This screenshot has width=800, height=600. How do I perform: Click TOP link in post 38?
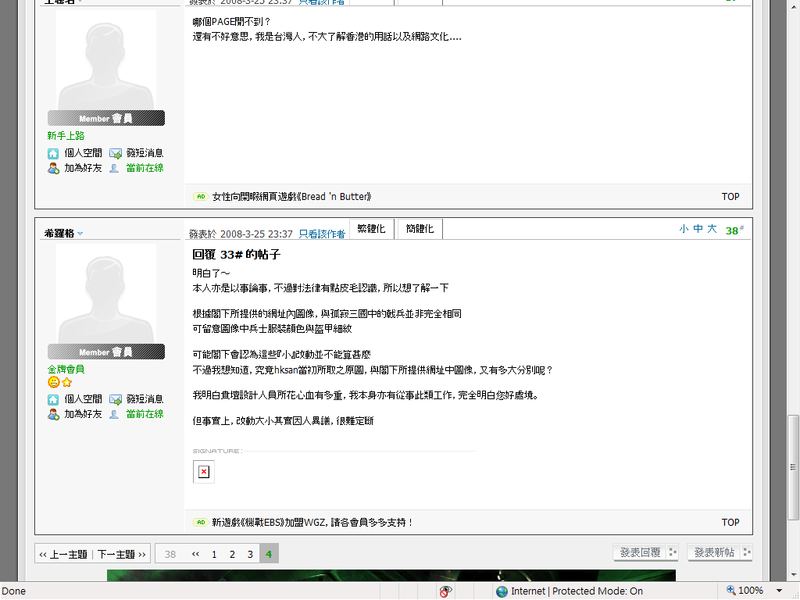[x=730, y=522]
